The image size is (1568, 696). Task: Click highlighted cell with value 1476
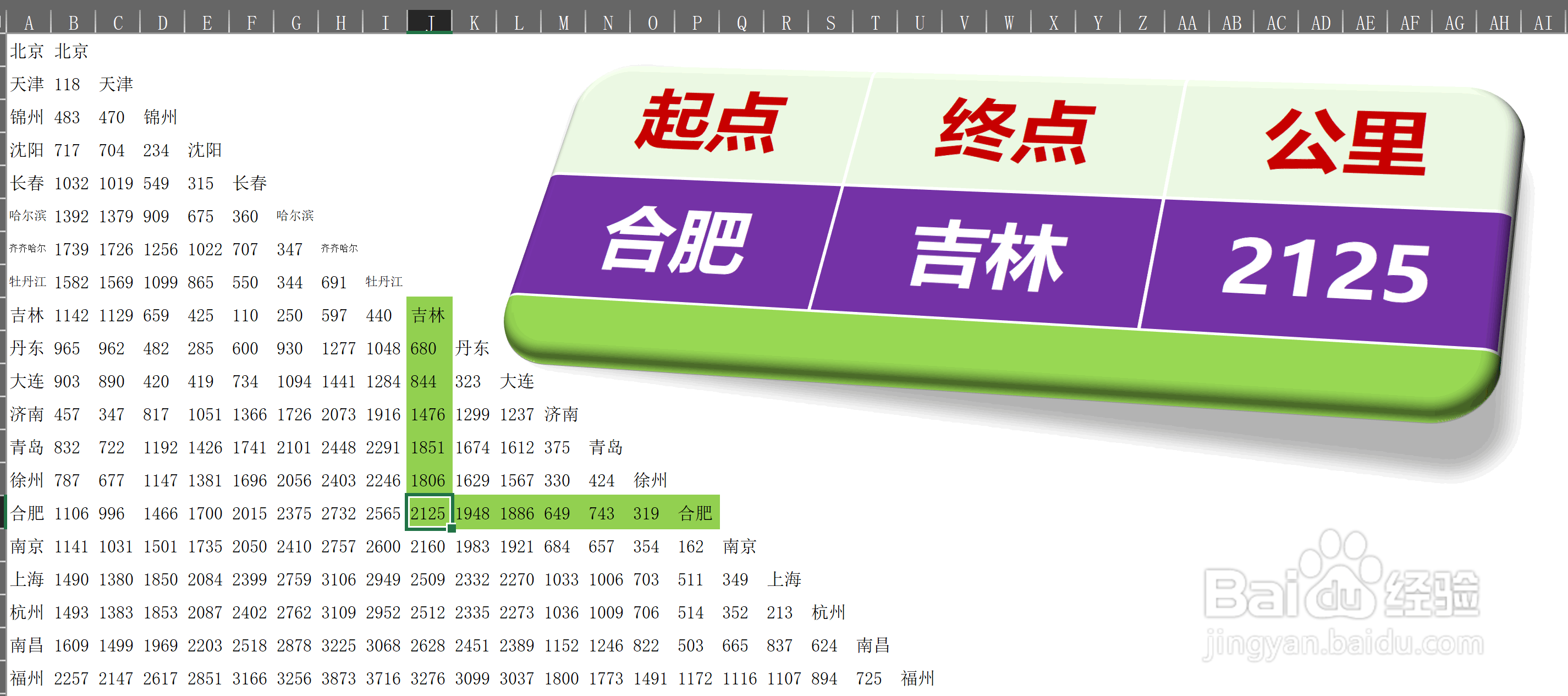point(428,414)
